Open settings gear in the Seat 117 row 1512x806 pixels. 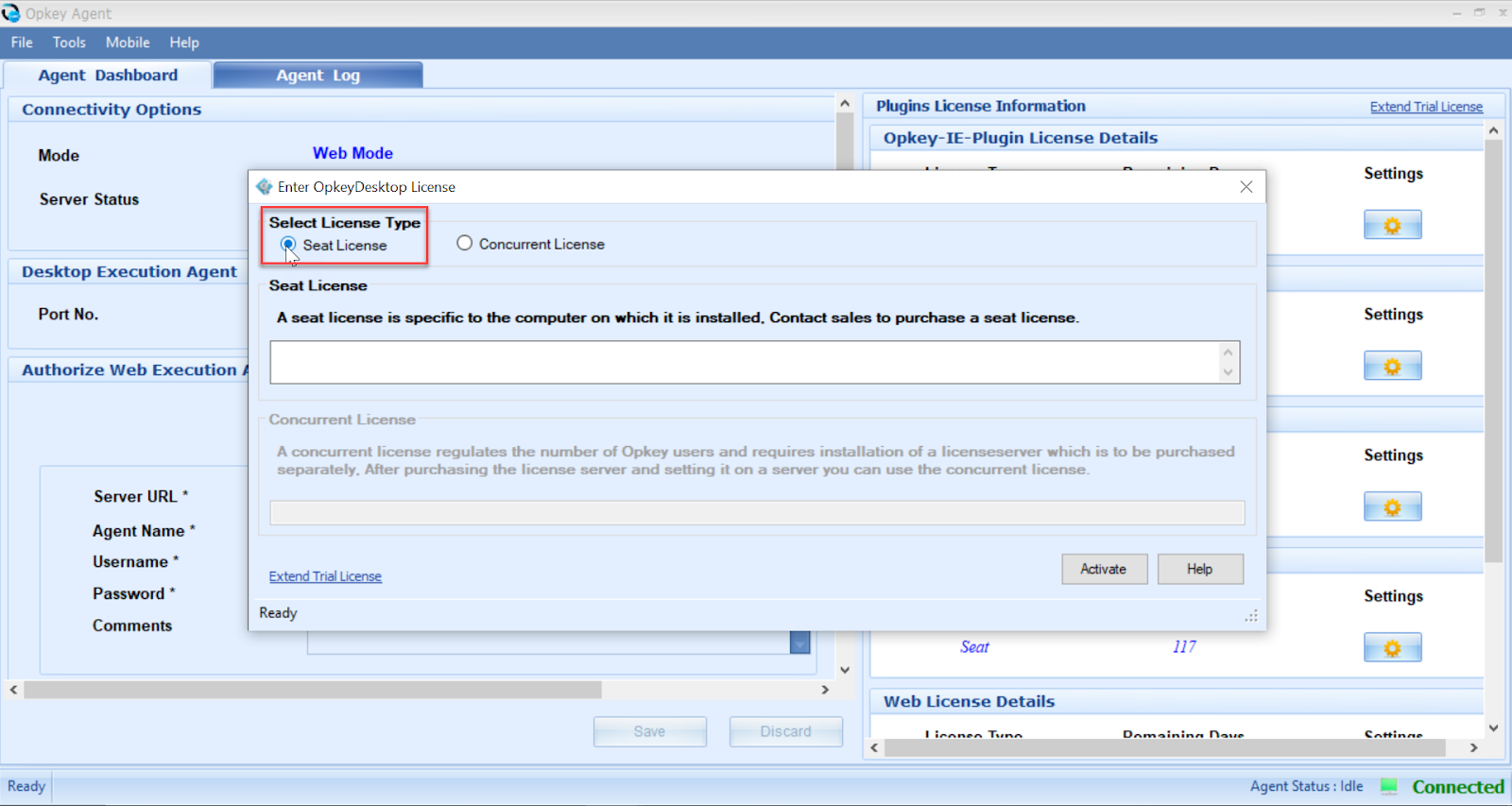pos(1392,647)
